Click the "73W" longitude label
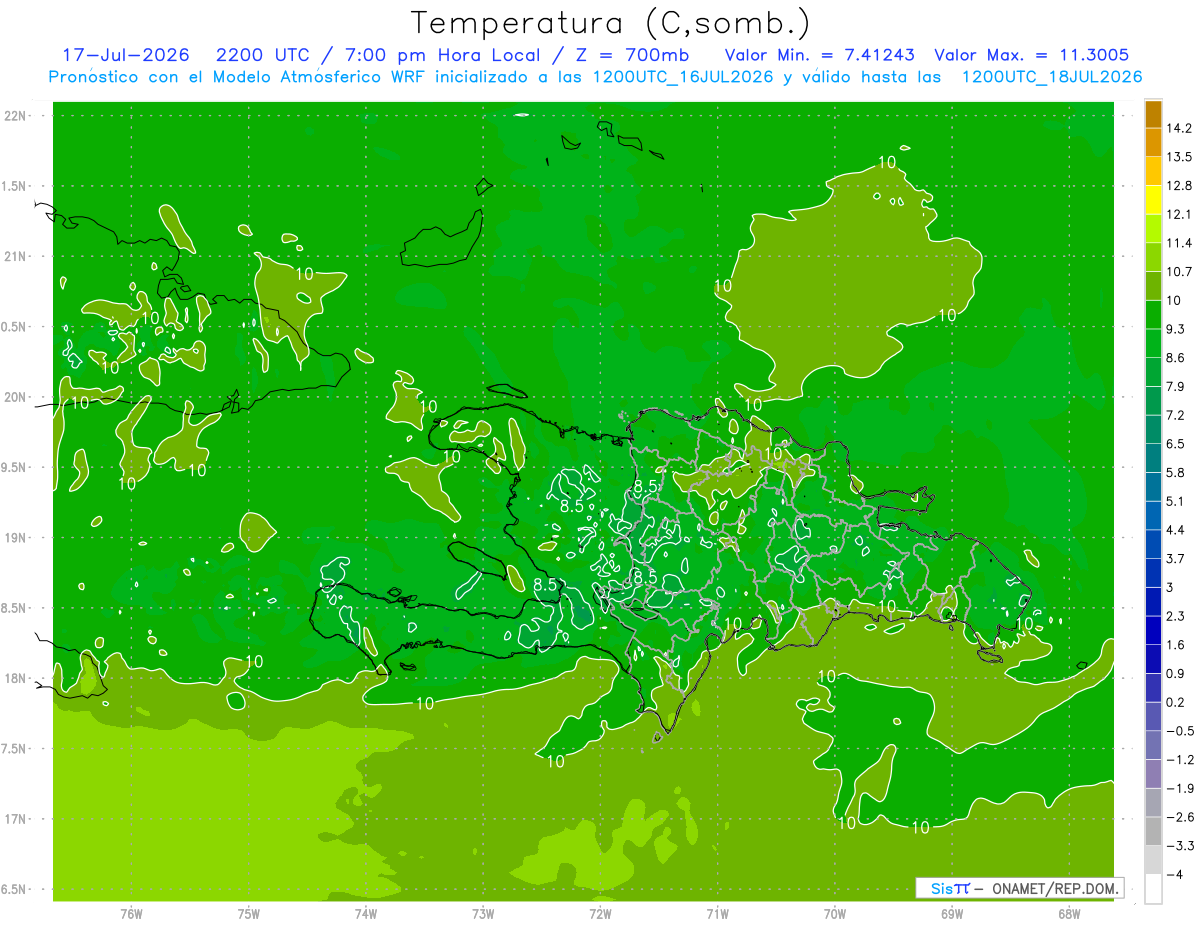The height and width of the screenshot is (927, 1200). 483,914
